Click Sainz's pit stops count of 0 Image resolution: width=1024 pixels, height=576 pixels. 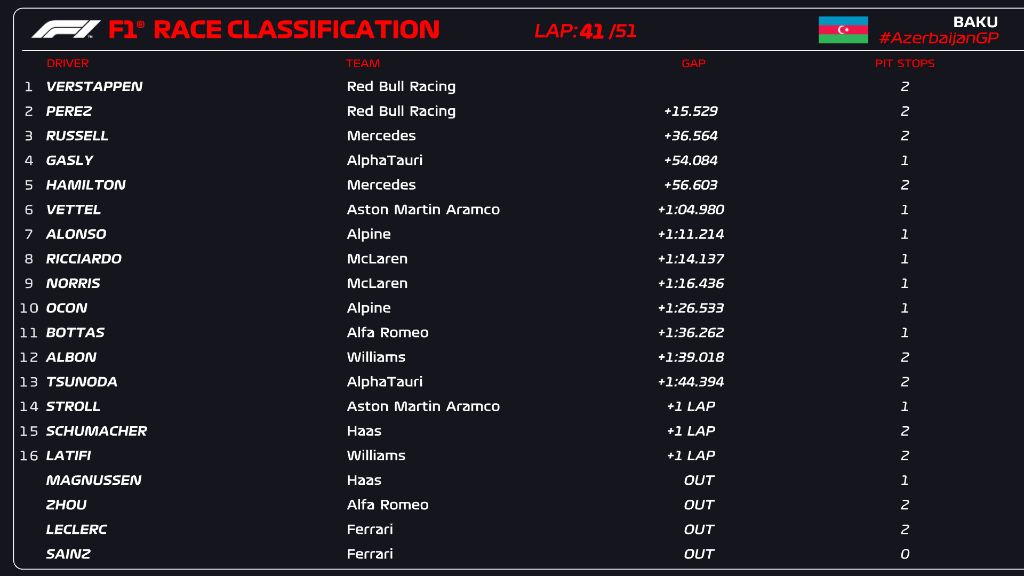coord(904,554)
